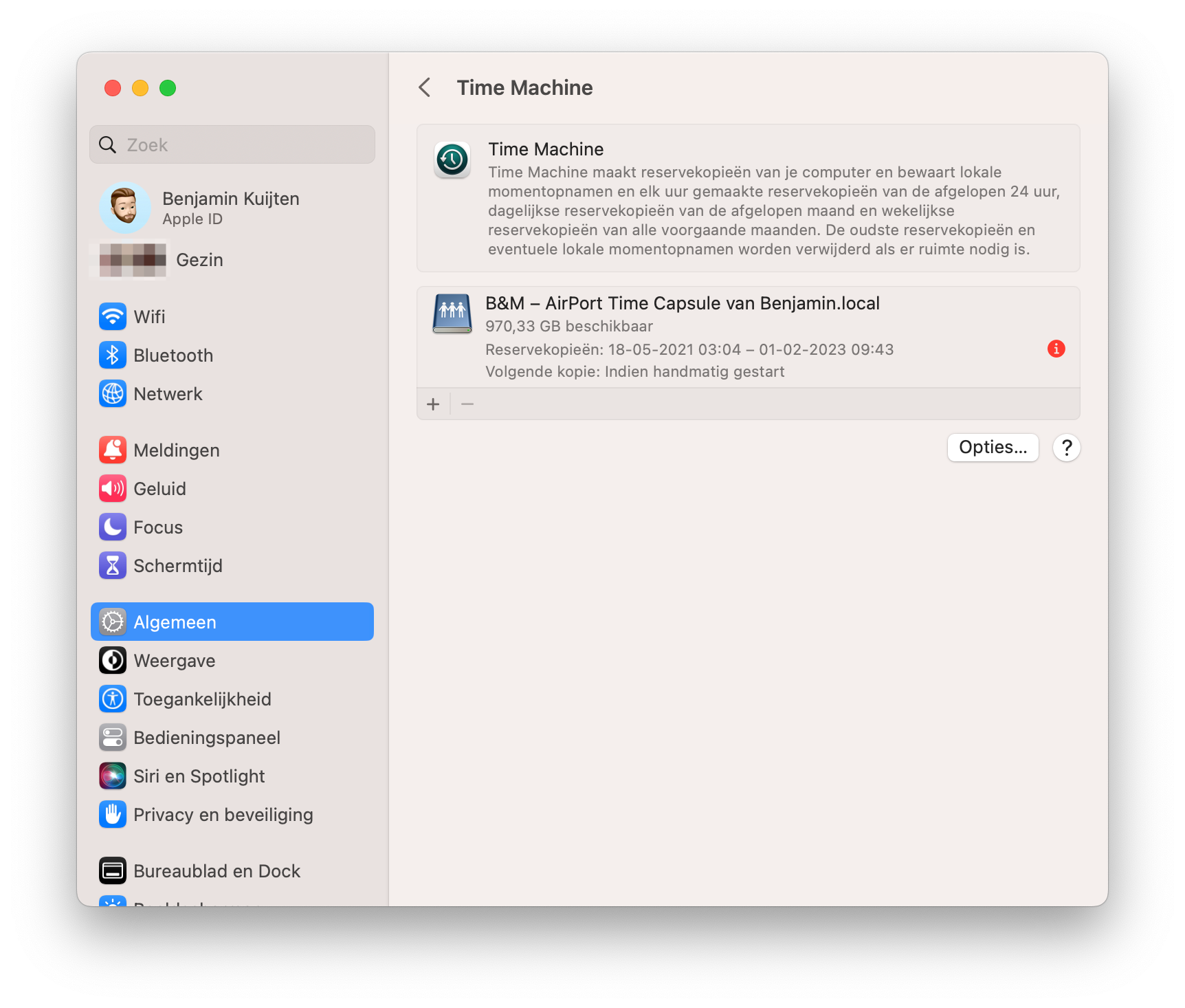Select Privacy en beveiliging in sidebar

point(232,814)
